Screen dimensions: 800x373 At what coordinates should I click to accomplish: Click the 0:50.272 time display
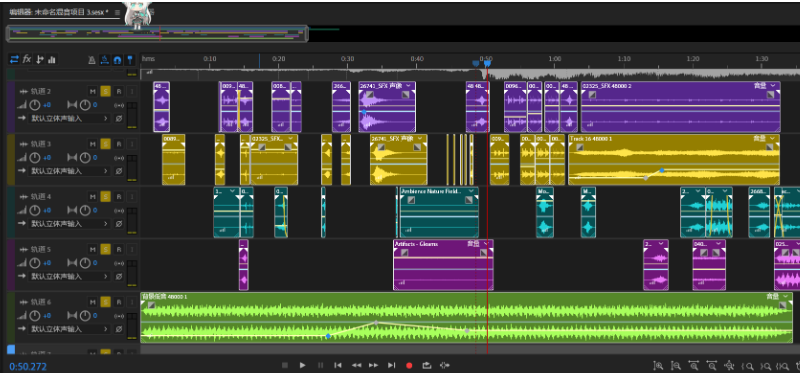(28, 366)
